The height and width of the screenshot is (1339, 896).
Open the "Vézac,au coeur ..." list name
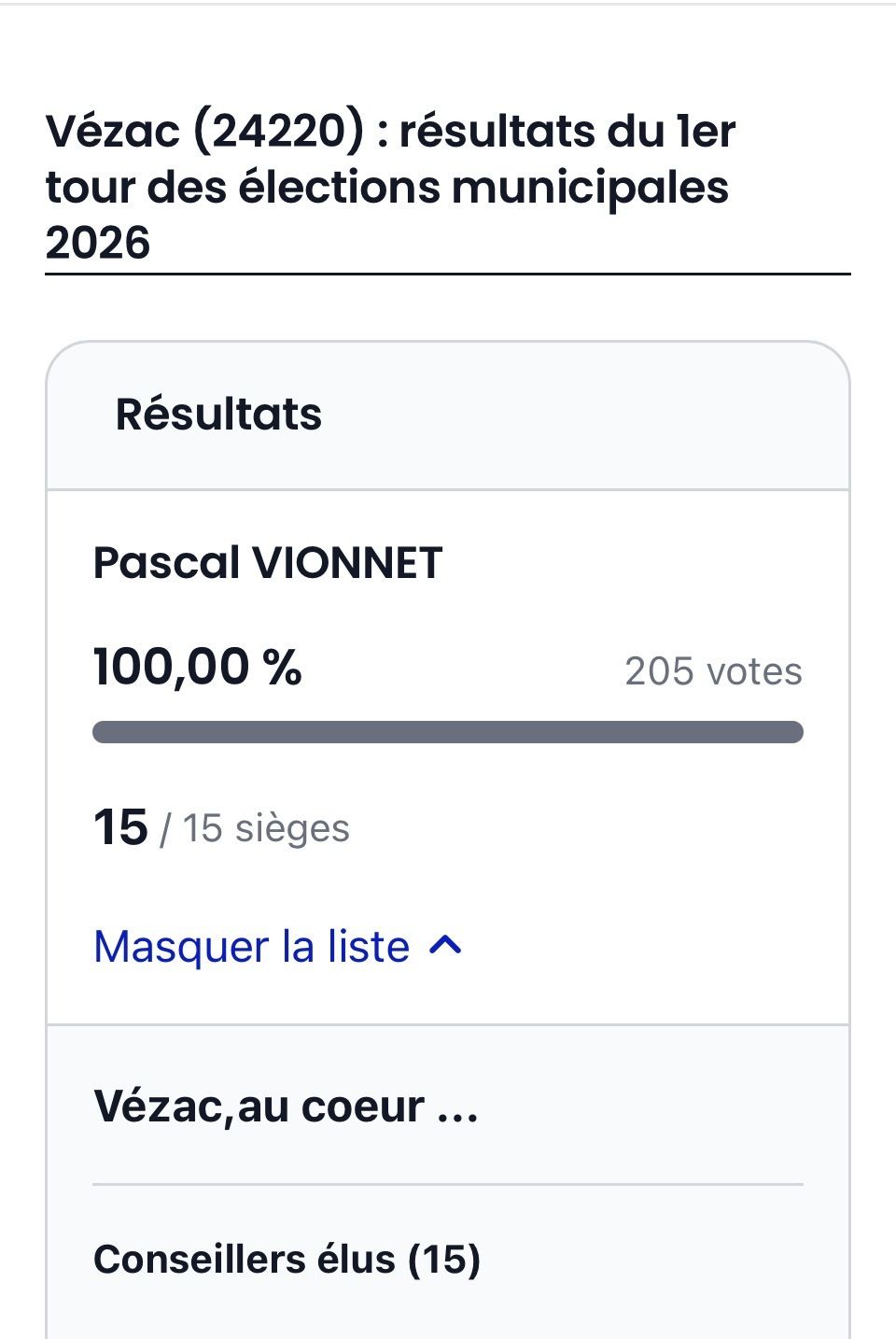click(285, 1106)
